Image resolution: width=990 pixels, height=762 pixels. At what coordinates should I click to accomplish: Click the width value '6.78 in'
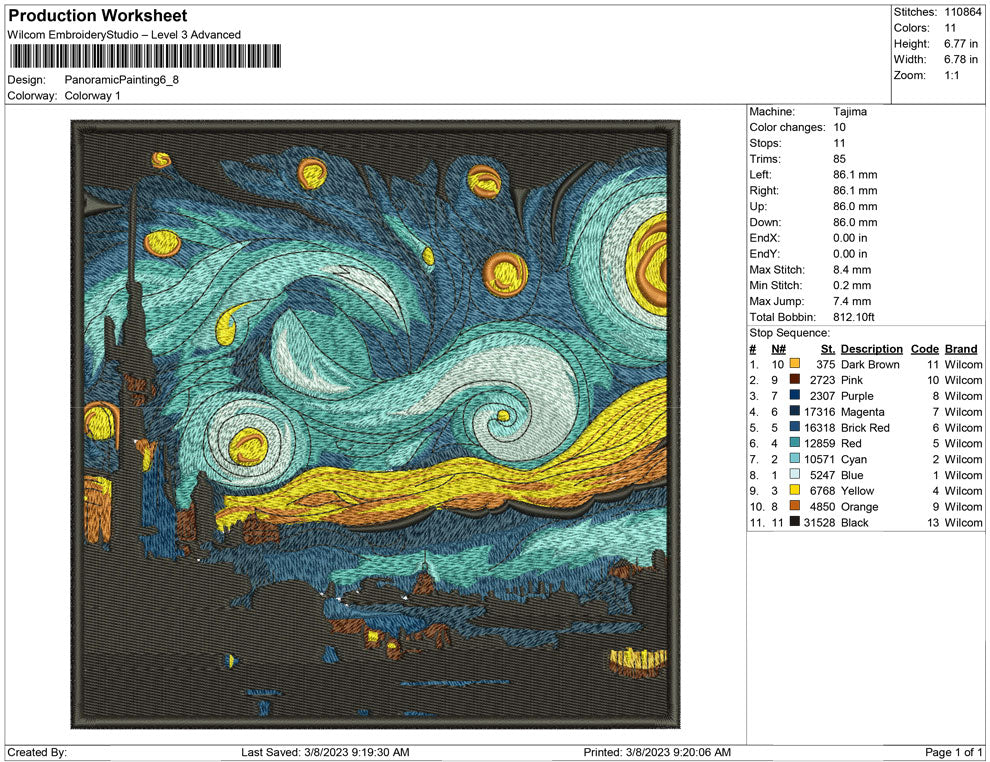(x=961, y=59)
